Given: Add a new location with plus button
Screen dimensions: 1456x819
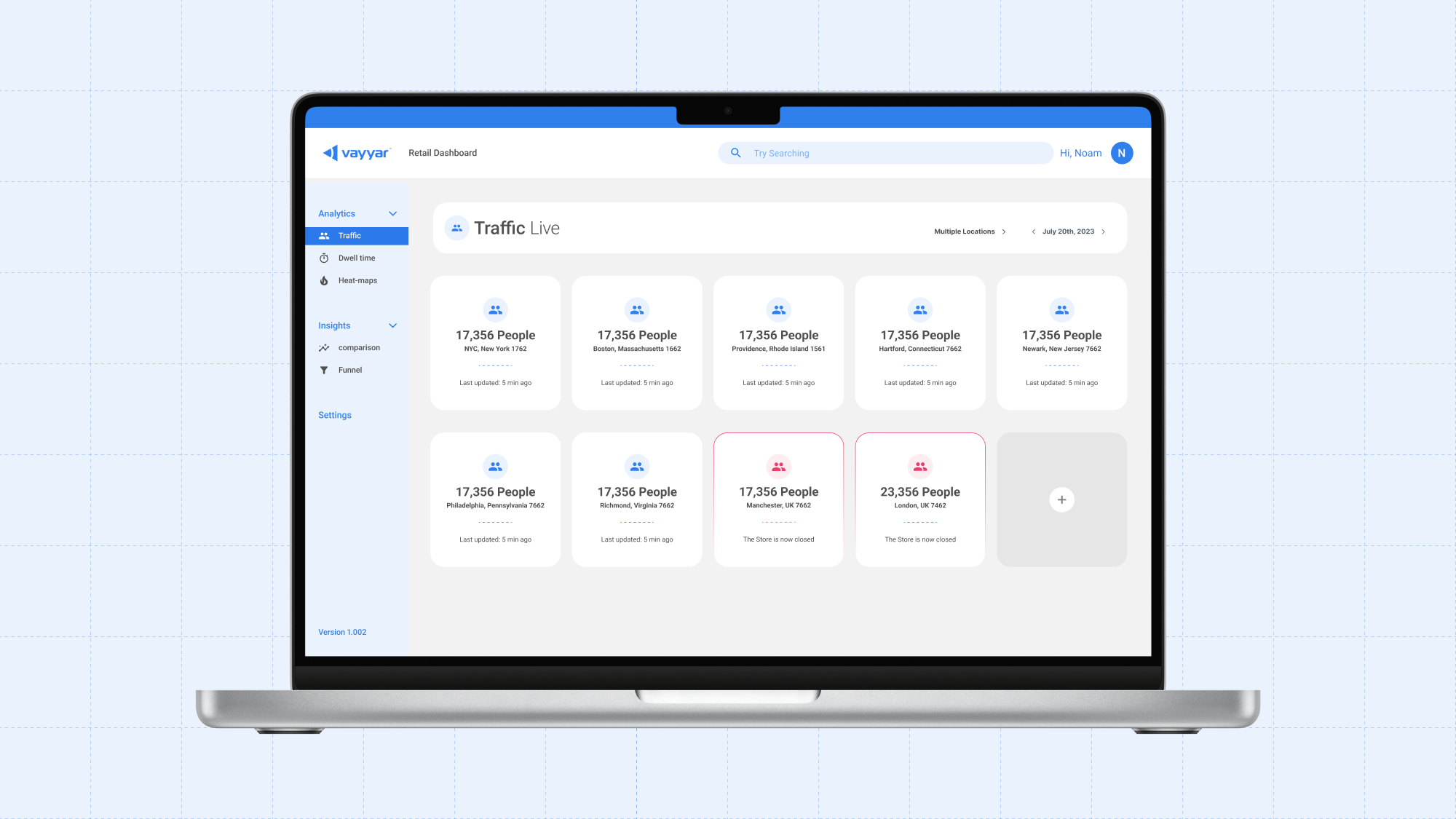Looking at the screenshot, I should click(x=1062, y=499).
